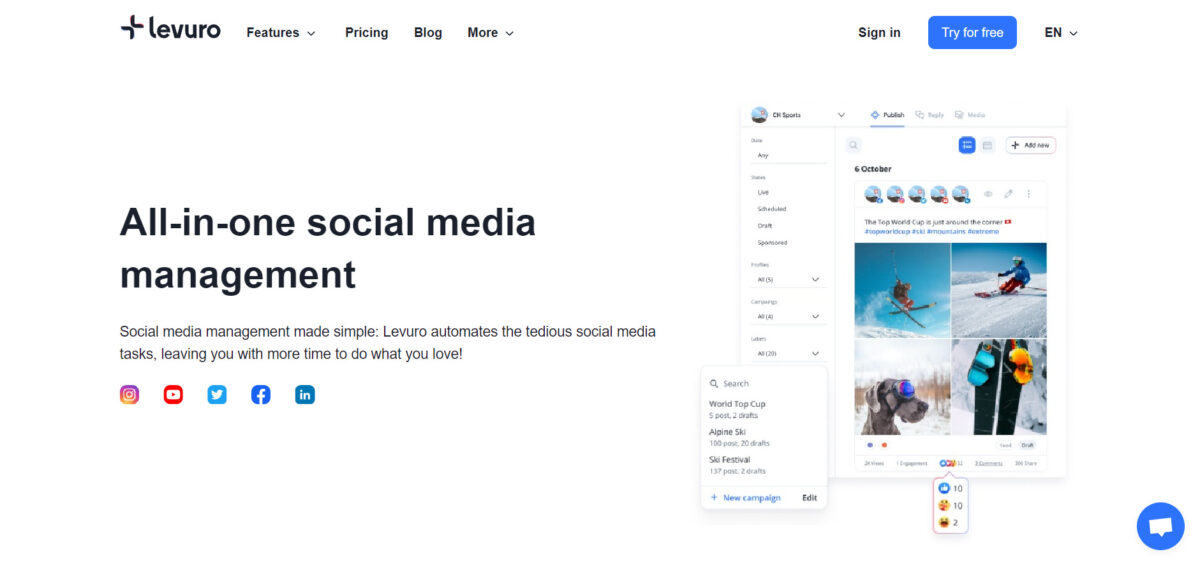Click the orange label dot under the post
This screenshot has width=1200, height=561.
click(884, 445)
